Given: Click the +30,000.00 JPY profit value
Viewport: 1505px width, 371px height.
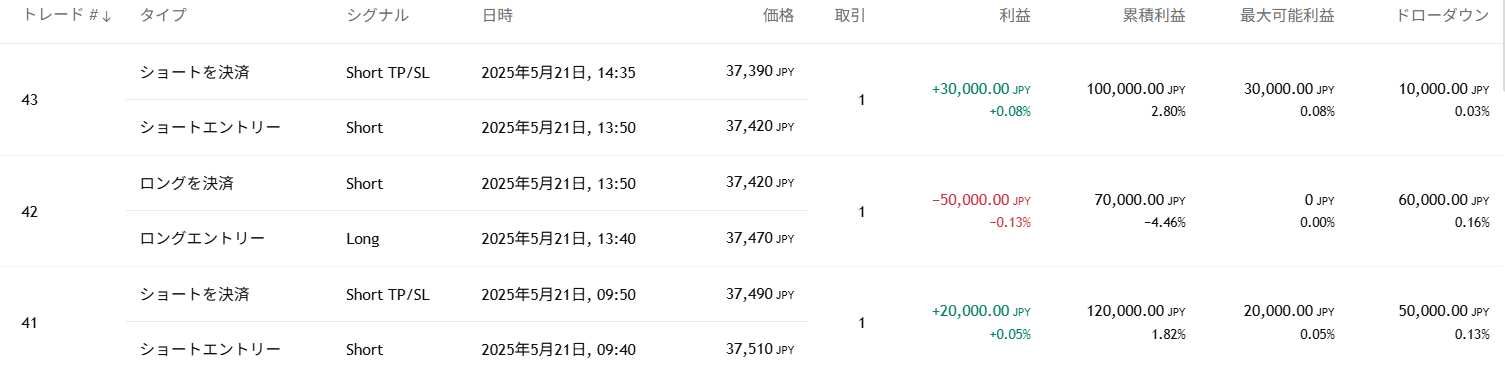Looking at the screenshot, I should click(x=981, y=89).
